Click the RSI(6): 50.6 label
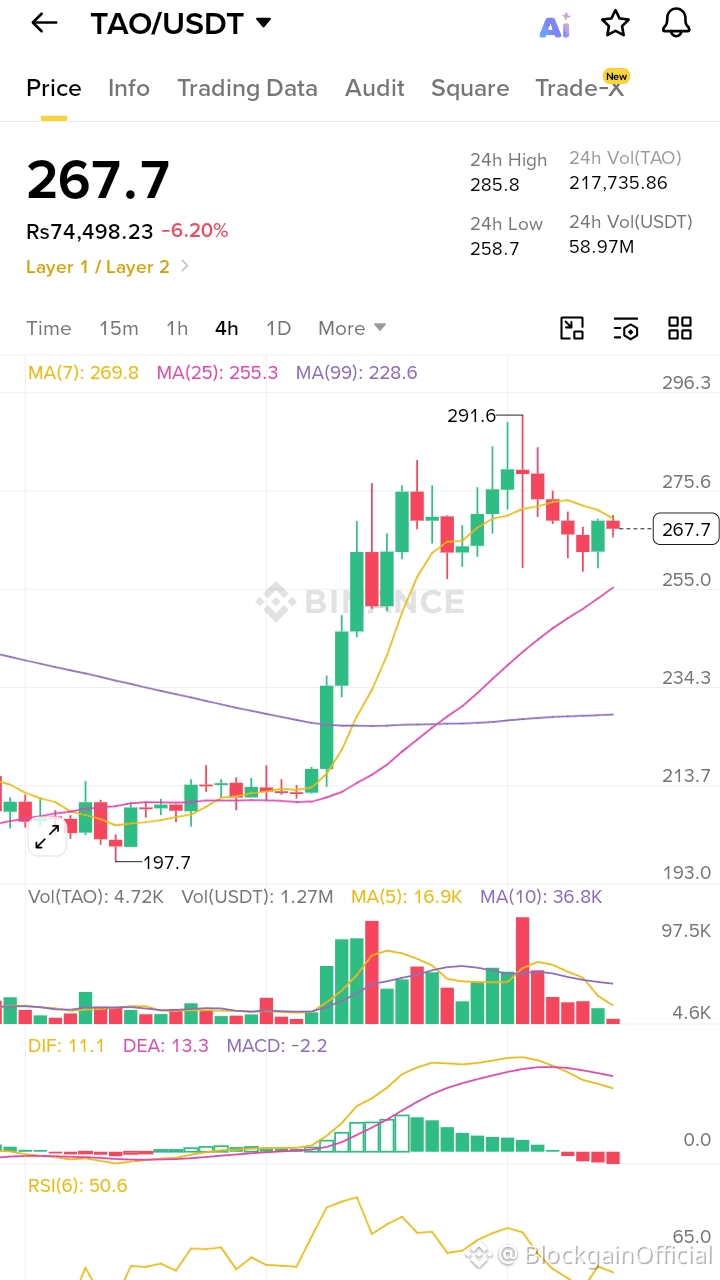Image resolution: width=720 pixels, height=1280 pixels. [x=78, y=1186]
